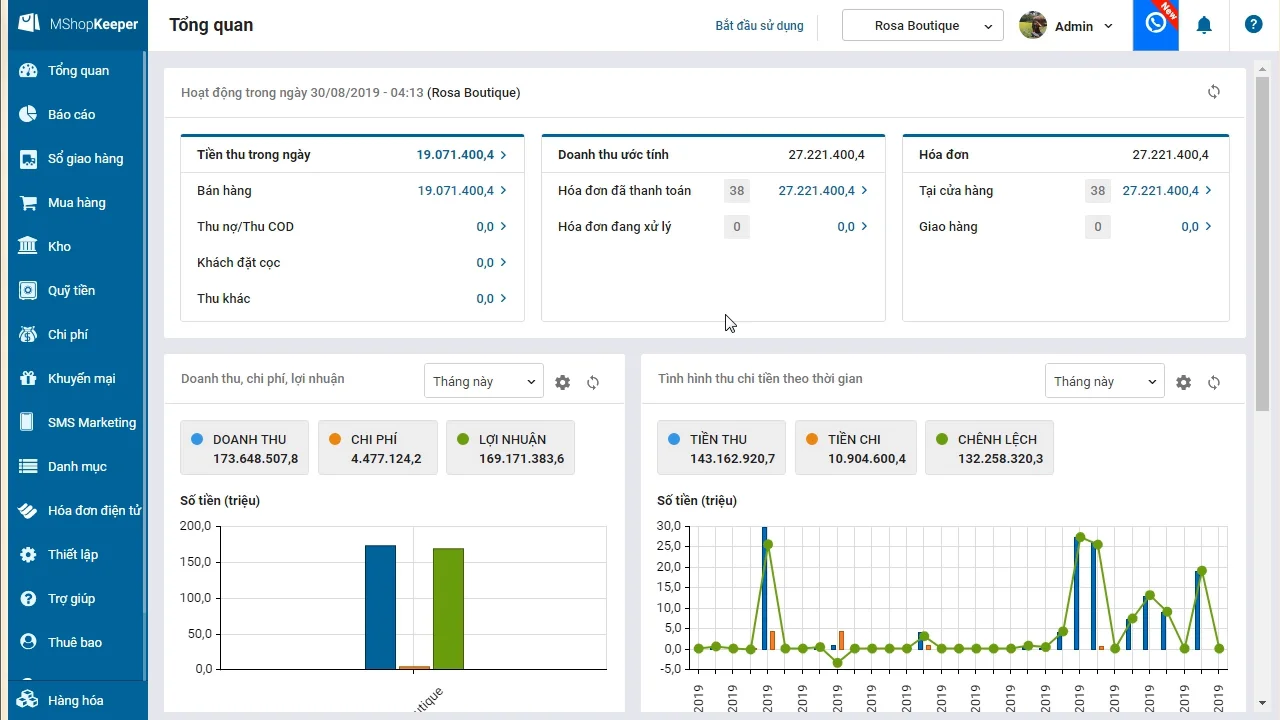Image resolution: width=1280 pixels, height=720 pixels.
Task: Refresh the Tình hình thu chi chart
Action: (1214, 382)
